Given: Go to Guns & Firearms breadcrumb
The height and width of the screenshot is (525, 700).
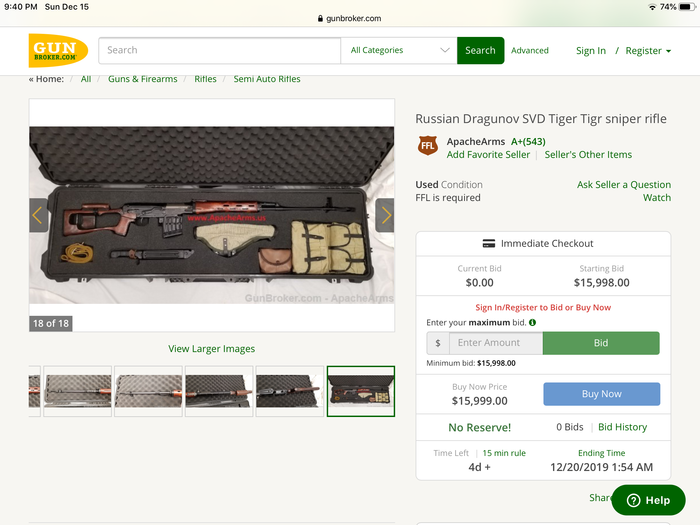Looking at the screenshot, I should (x=143, y=79).
